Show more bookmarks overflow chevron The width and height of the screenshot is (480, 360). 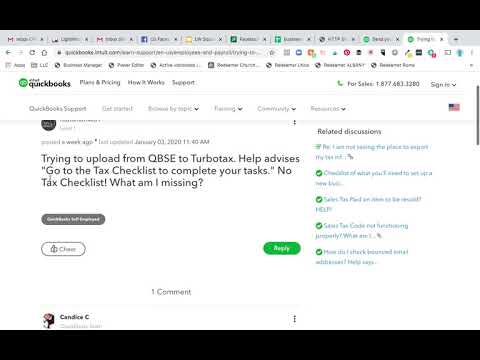(471, 65)
